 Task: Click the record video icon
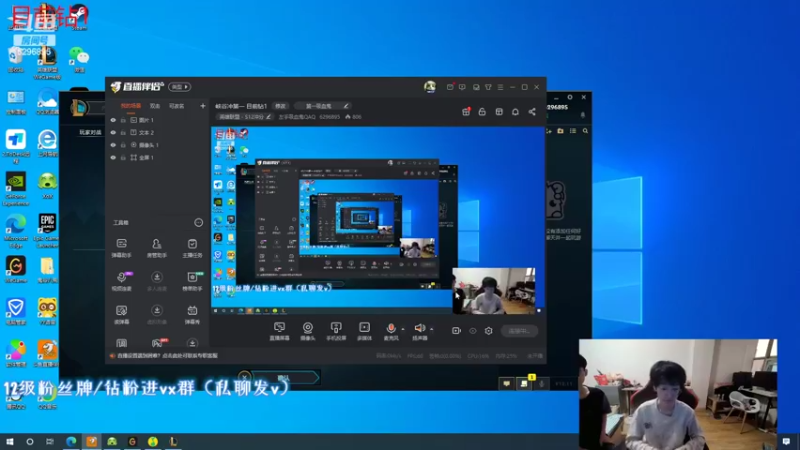[456, 331]
